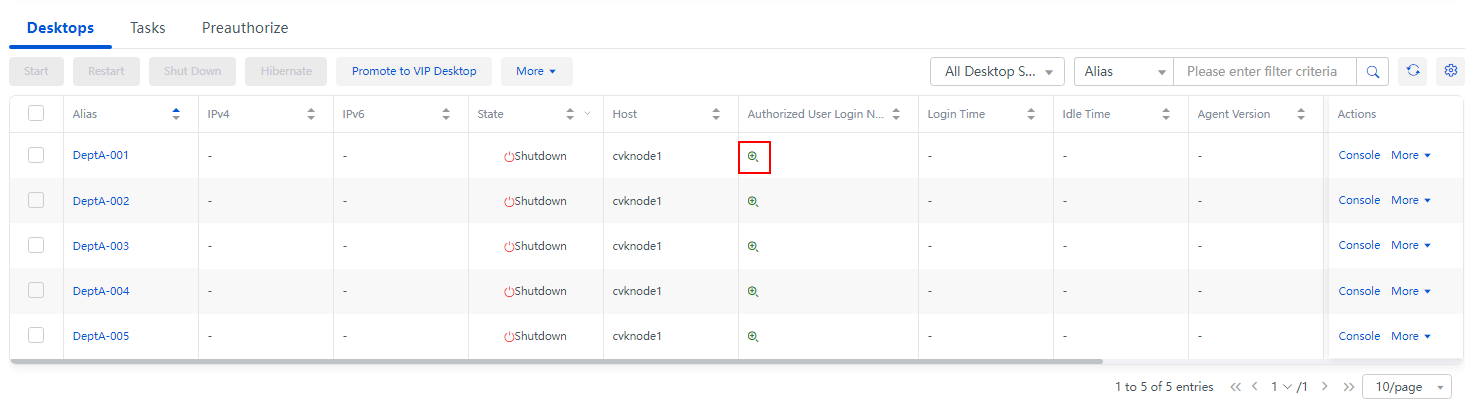Refresh the desktop list with refresh icon

pyautogui.click(x=1412, y=71)
